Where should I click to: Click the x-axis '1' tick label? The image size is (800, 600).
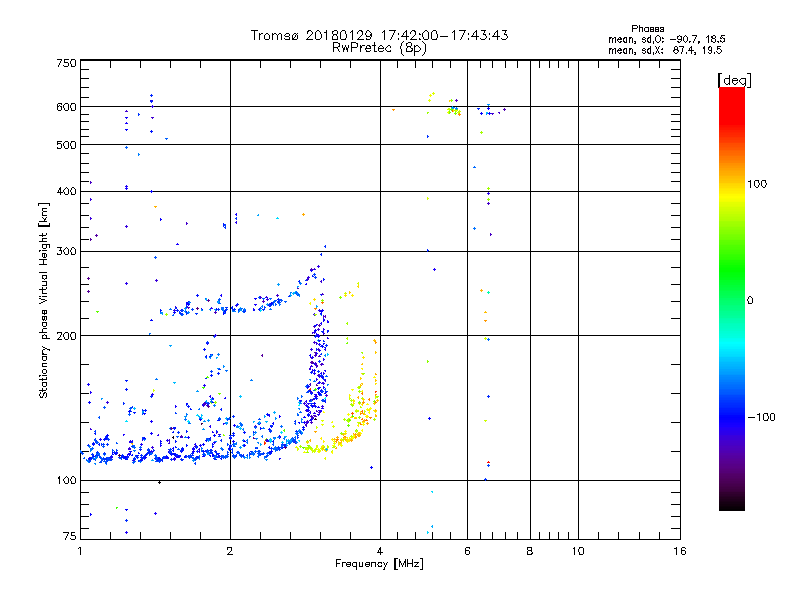pyautogui.click(x=80, y=551)
